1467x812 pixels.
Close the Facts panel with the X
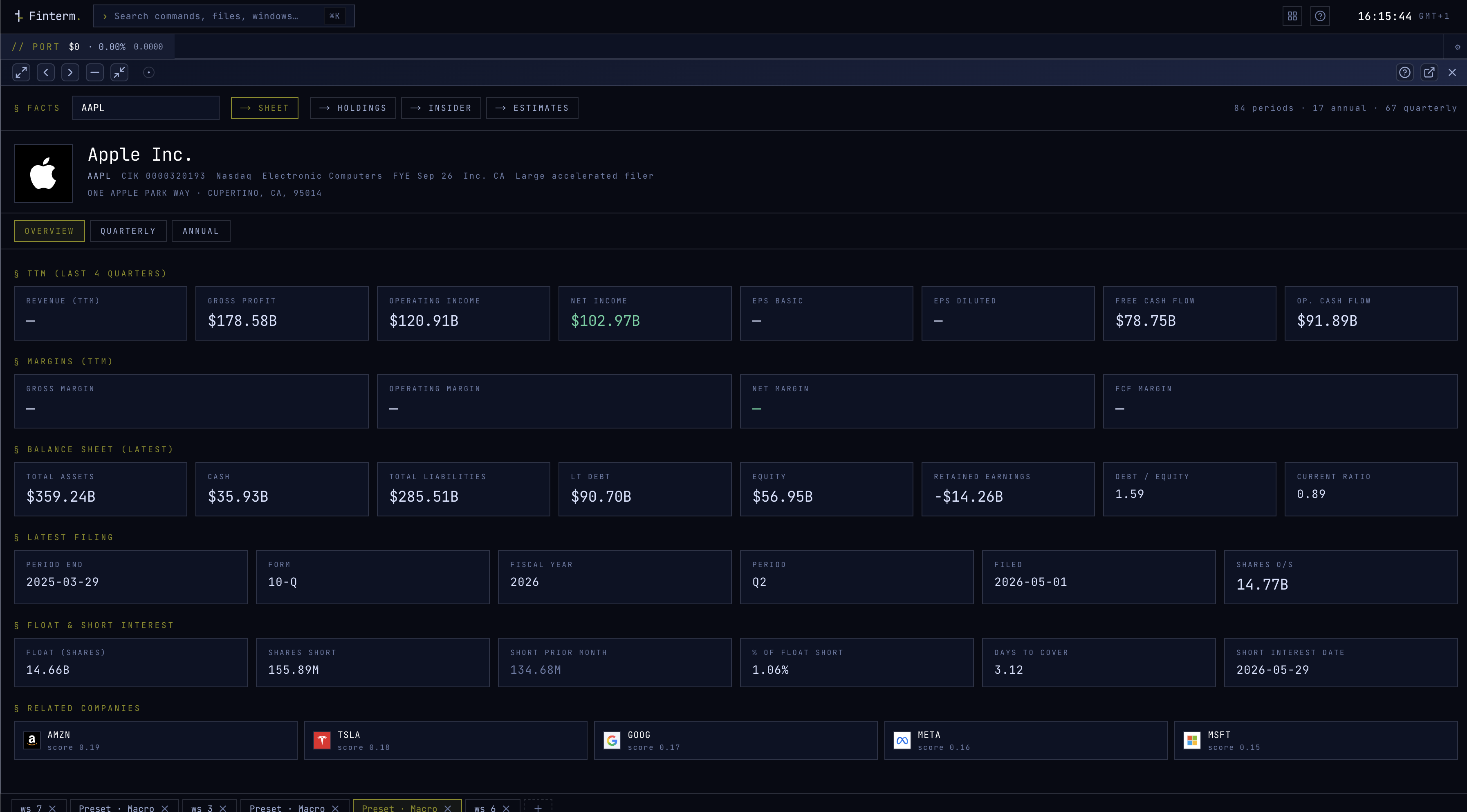1452,72
